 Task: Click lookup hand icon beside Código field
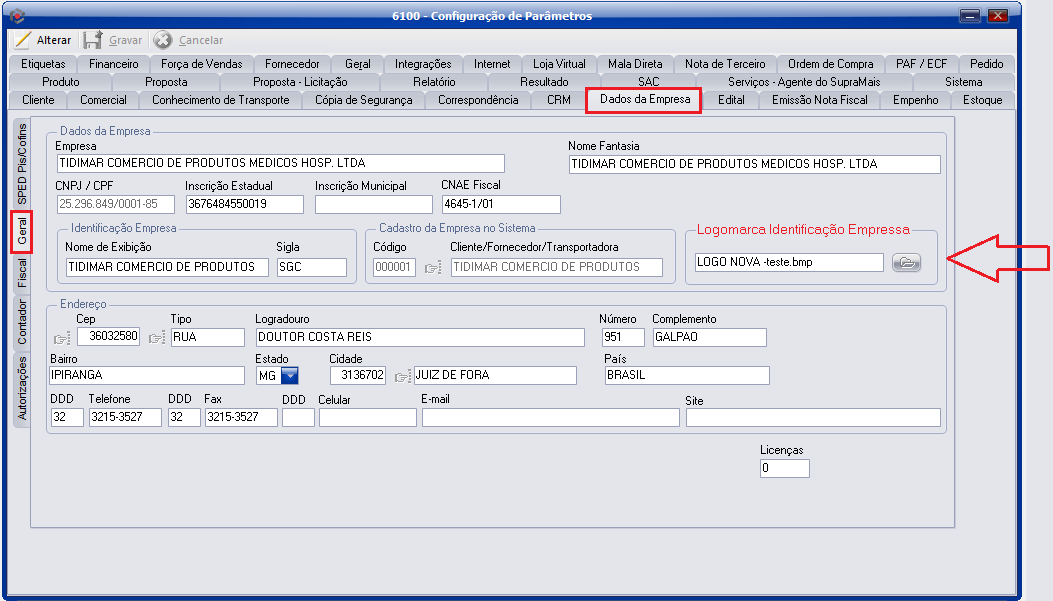(432, 267)
